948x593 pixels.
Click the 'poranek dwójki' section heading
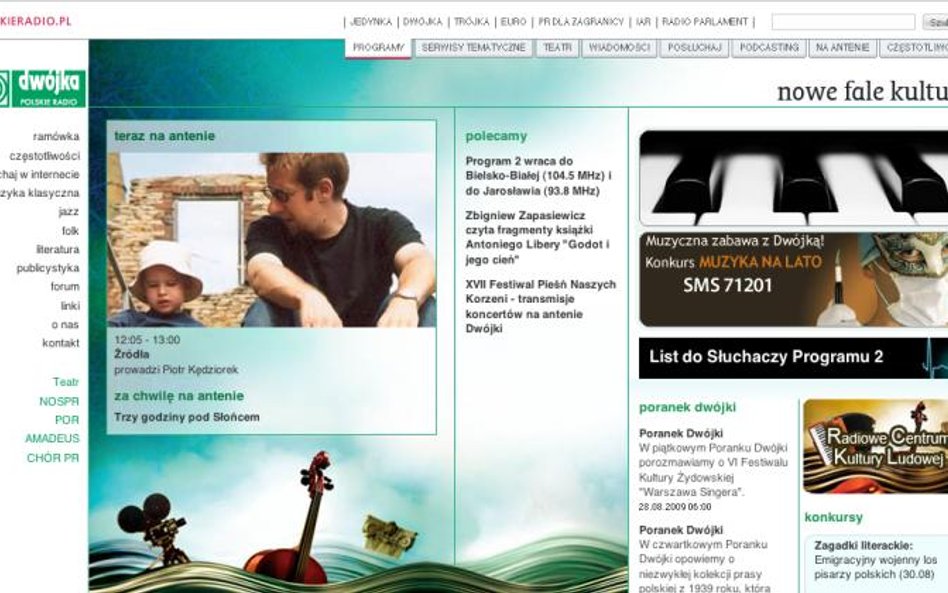(687, 407)
